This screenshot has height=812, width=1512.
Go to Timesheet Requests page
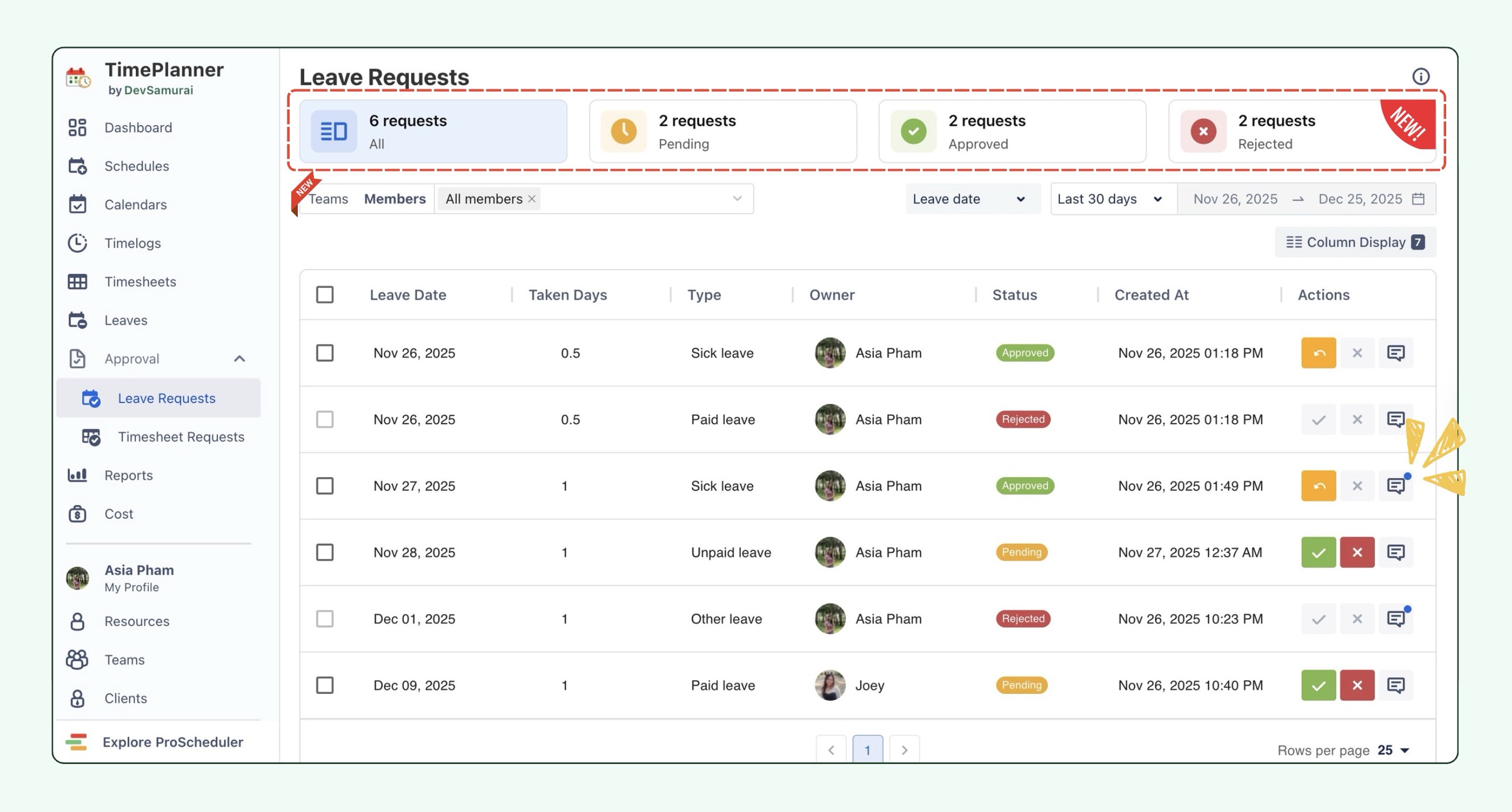pyautogui.click(x=180, y=437)
